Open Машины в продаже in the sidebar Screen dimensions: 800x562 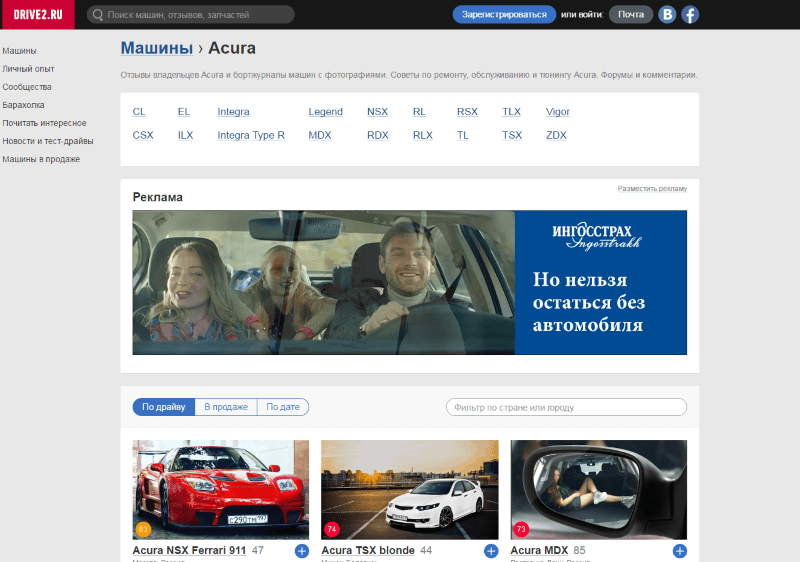pyautogui.click(x=41, y=159)
